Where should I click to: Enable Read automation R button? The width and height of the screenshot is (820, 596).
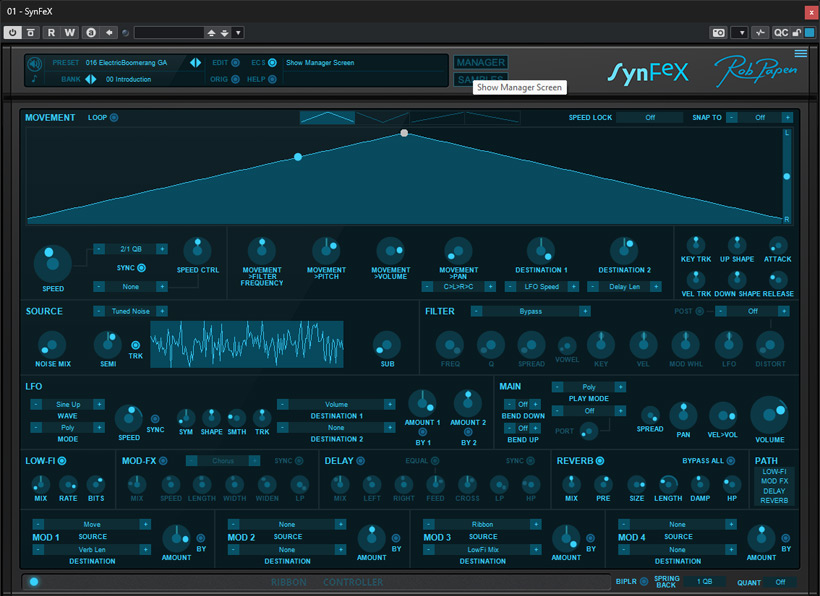51,32
